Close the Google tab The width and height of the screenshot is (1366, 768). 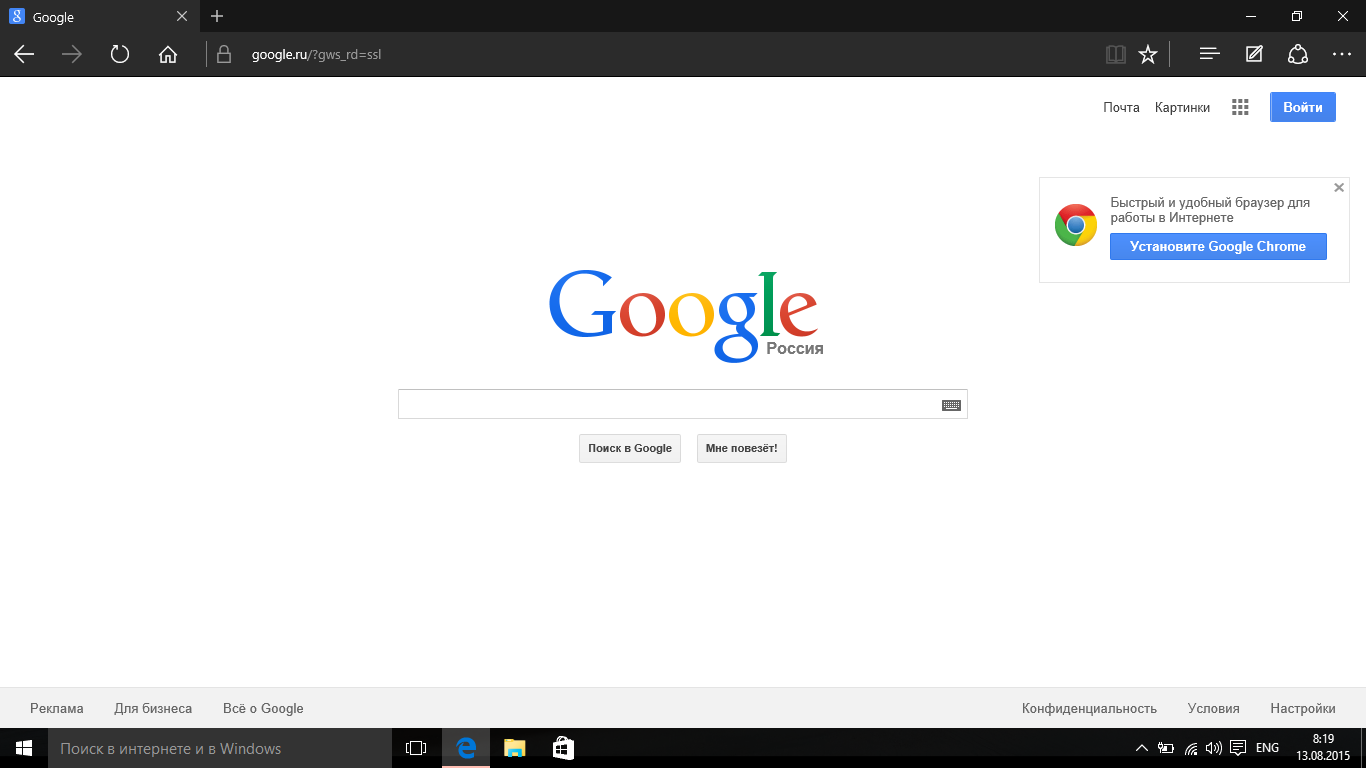(x=181, y=17)
